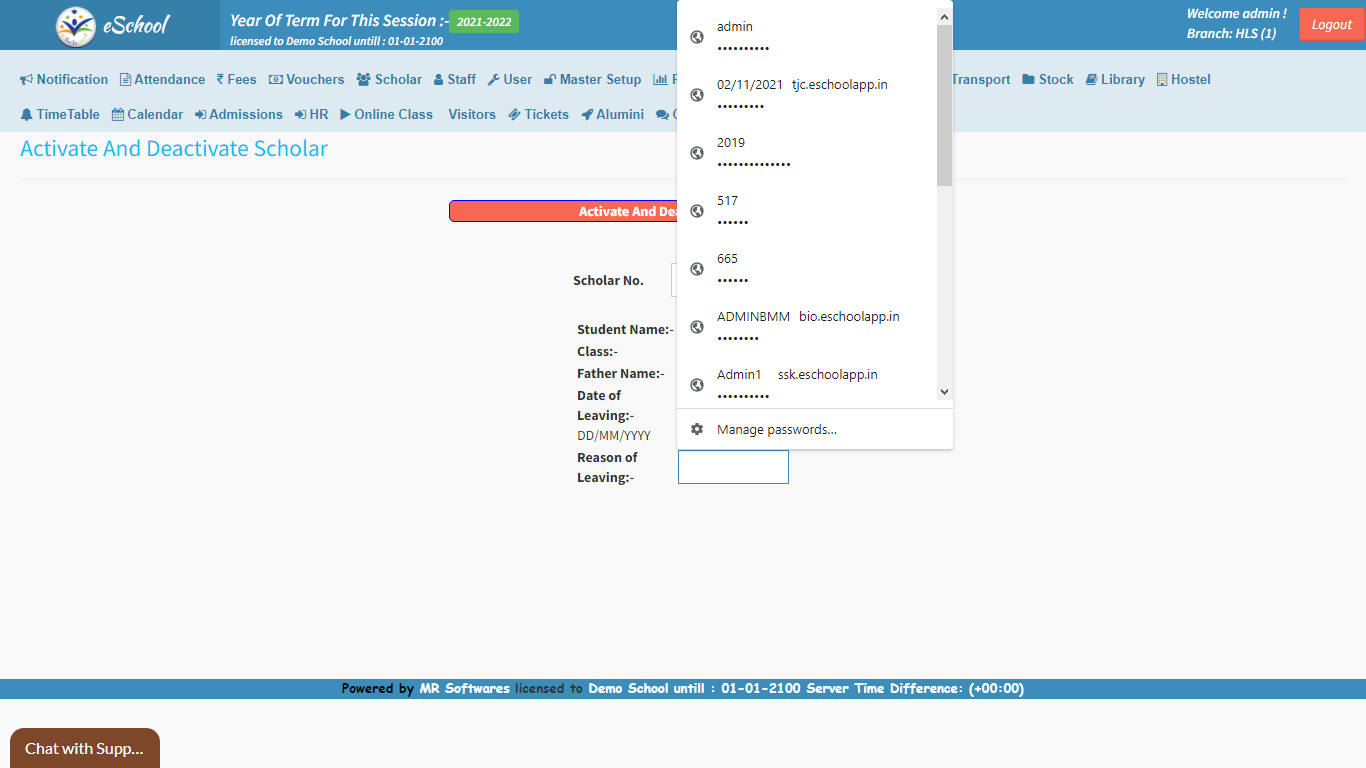Open Chat with Support widget
Screen dimensions: 1366x768
pos(84,748)
